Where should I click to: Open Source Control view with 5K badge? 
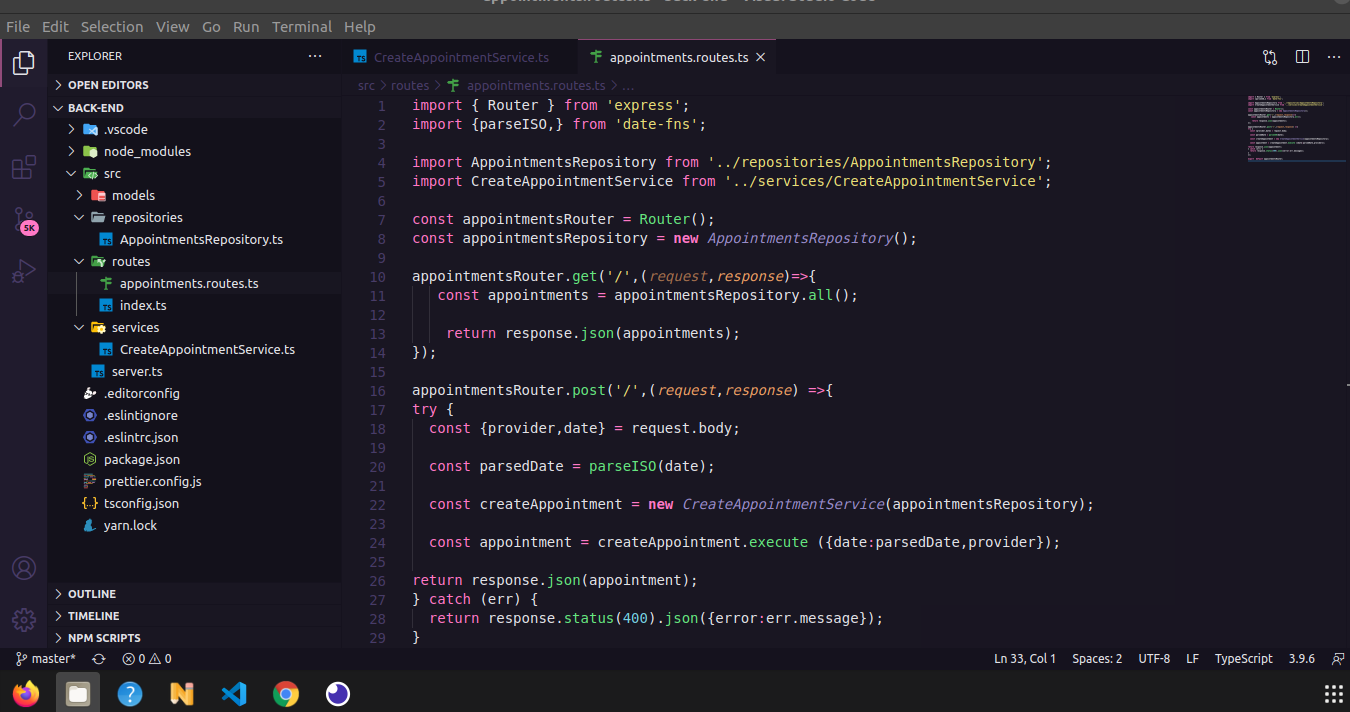[x=24, y=220]
